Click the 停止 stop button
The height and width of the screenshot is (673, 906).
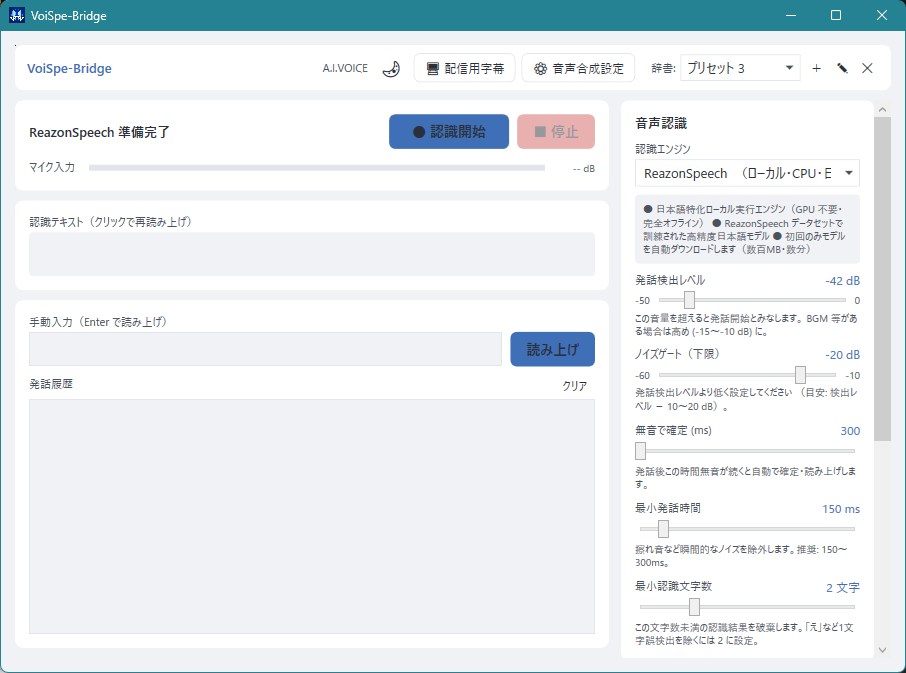pyautogui.click(x=556, y=132)
